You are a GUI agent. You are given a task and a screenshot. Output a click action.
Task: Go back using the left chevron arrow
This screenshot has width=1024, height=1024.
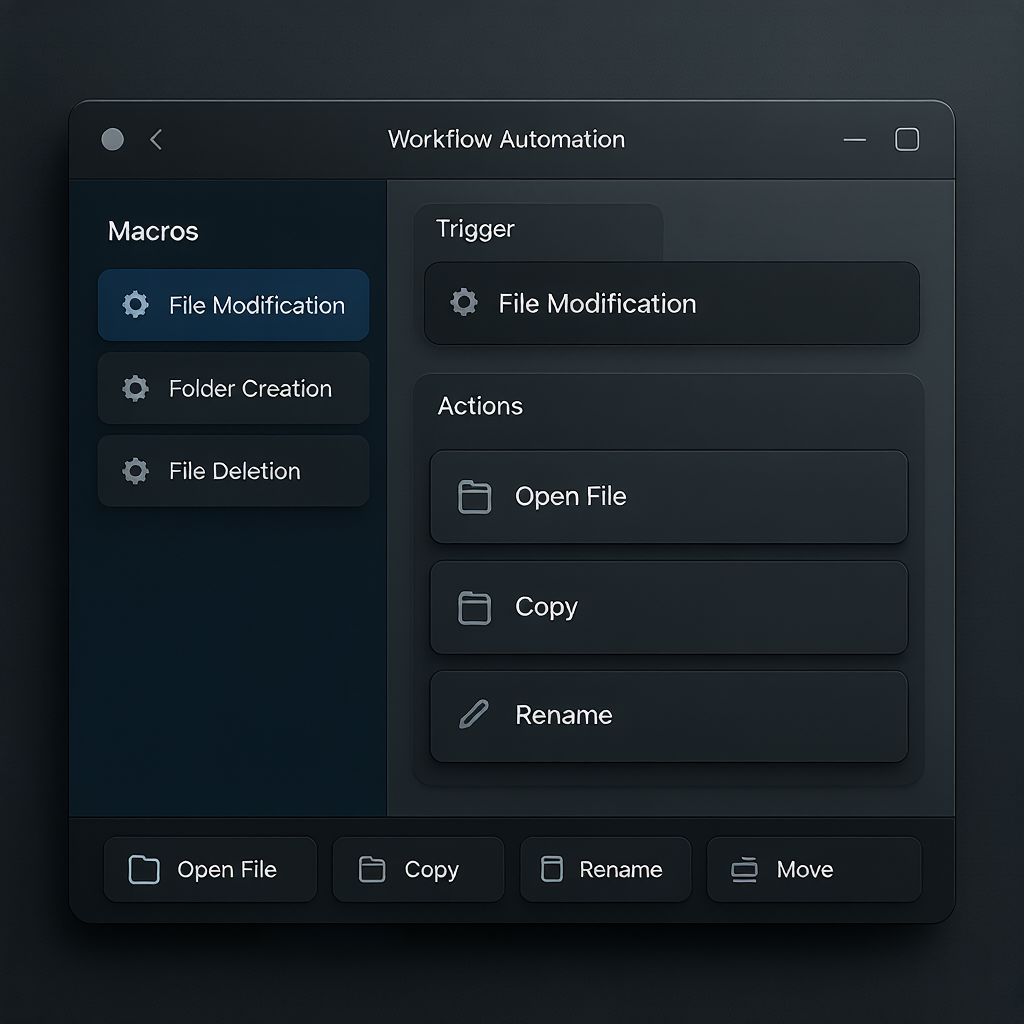tap(155, 139)
